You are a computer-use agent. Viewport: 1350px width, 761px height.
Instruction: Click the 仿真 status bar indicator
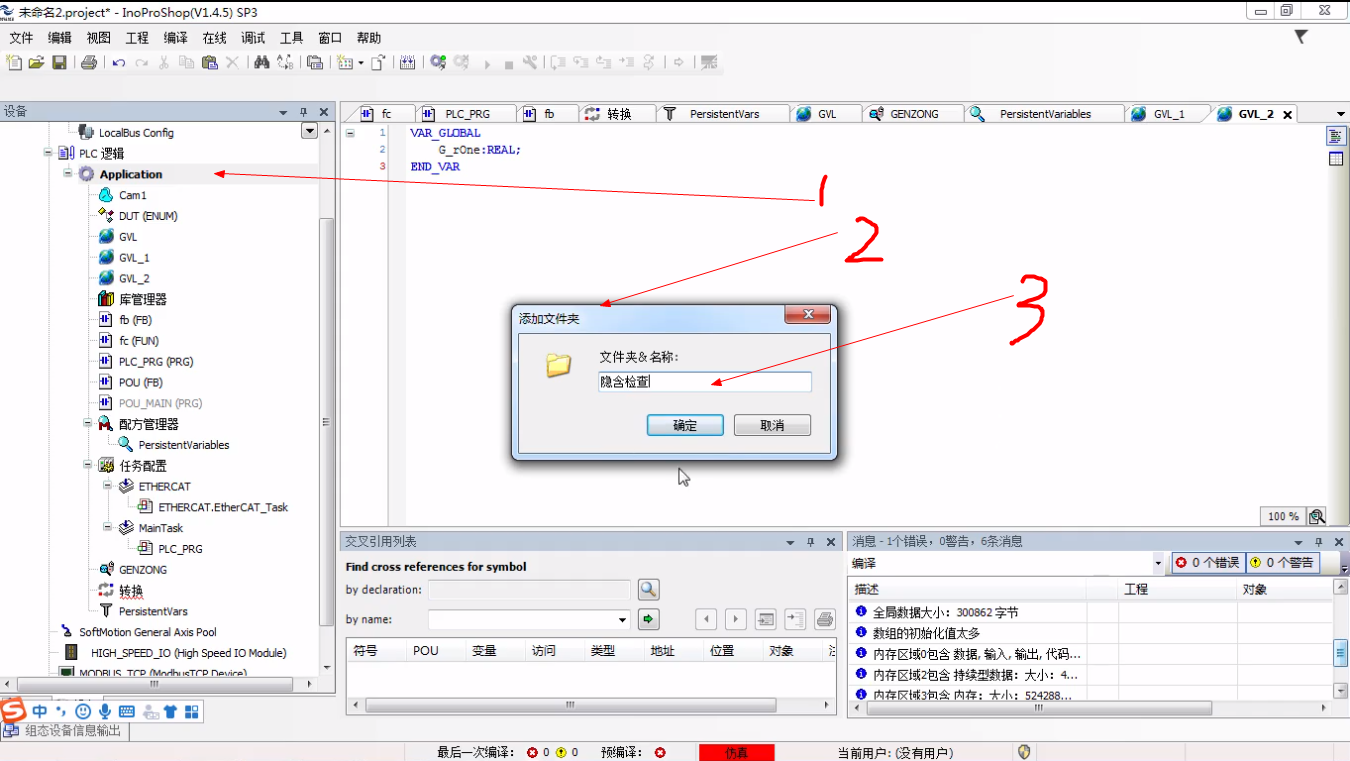tap(737, 752)
